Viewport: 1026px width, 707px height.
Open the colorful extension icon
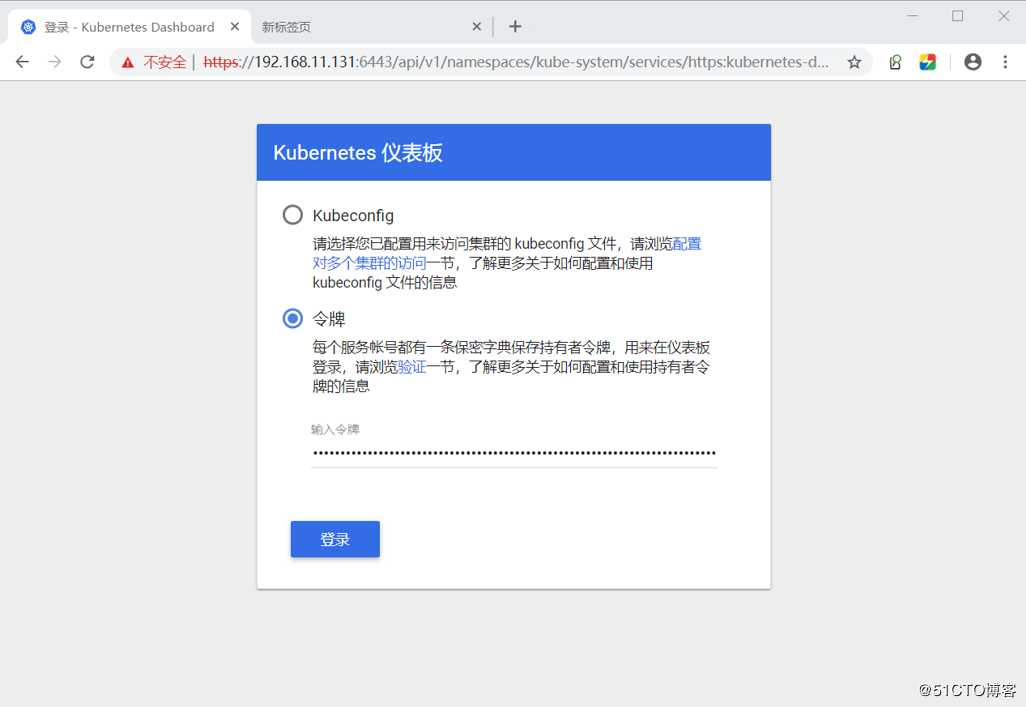[927, 62]
